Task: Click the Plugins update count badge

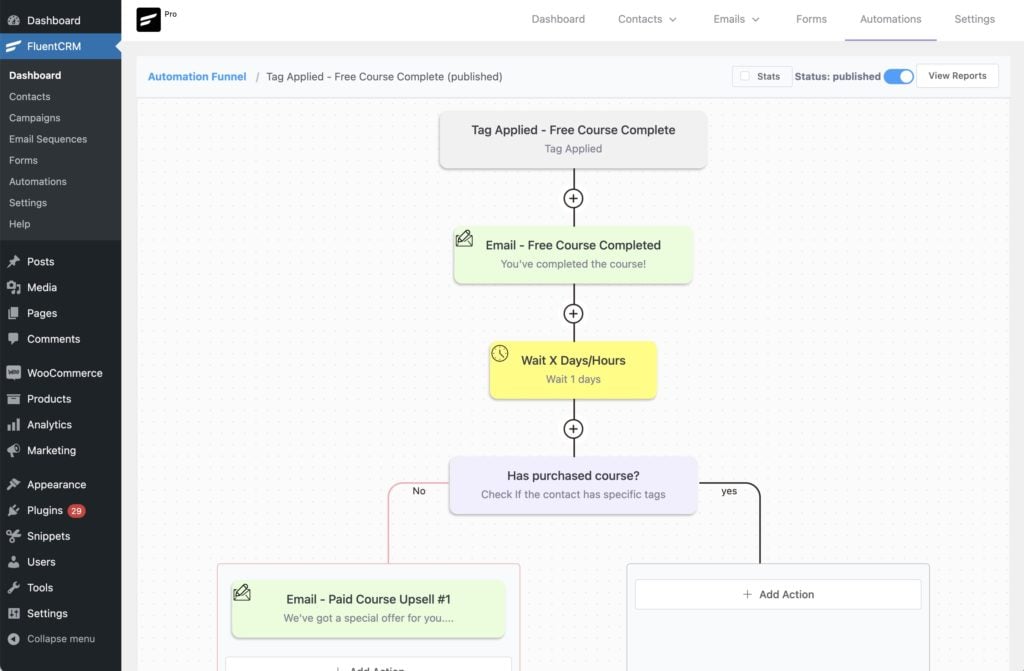Action: pos(76,511)
